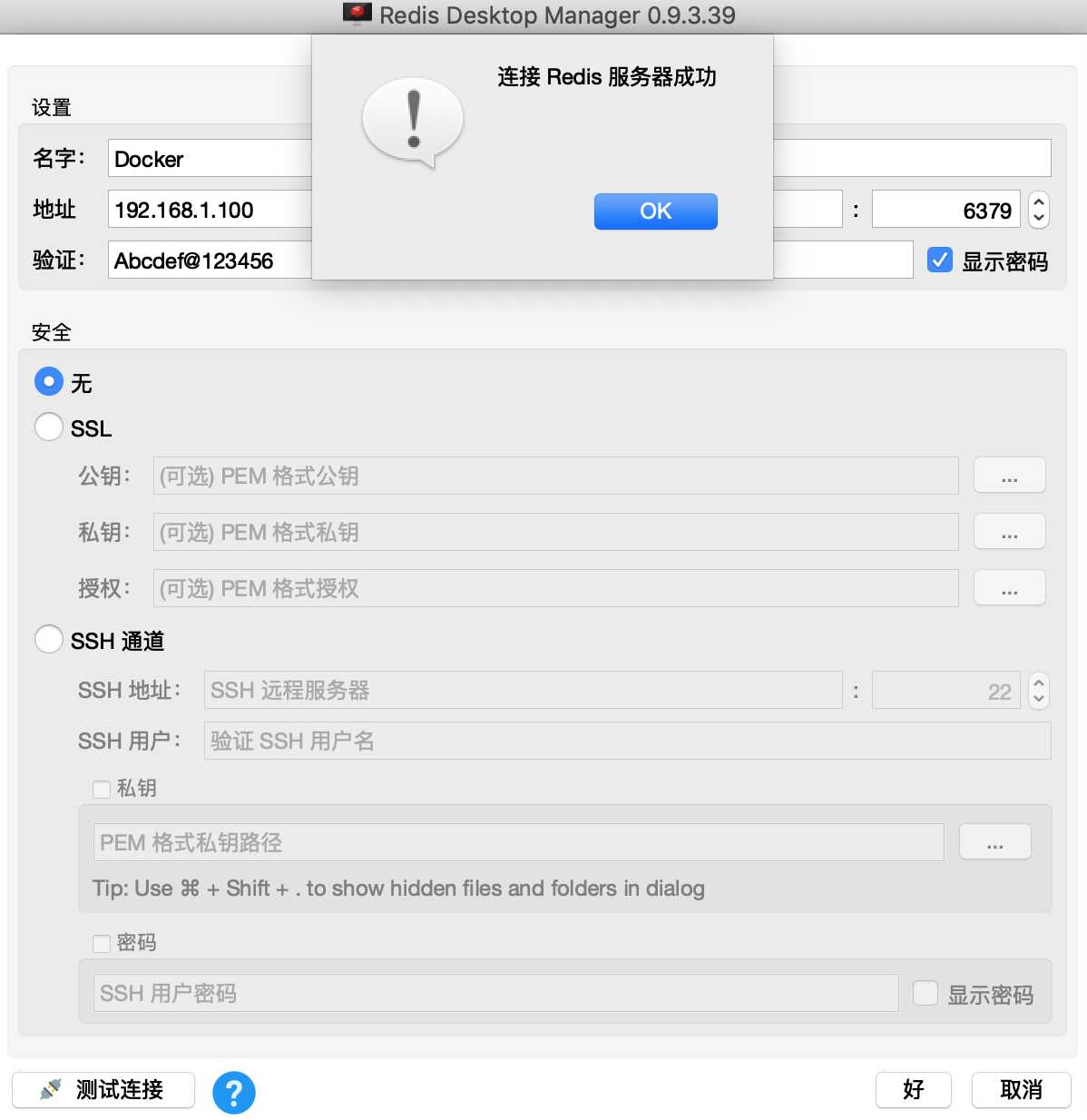The height and width of the screenshot is (1120, 1087).
Task: Click the PEM 格式私钥路径 field
Action: (x=518, y=842)
